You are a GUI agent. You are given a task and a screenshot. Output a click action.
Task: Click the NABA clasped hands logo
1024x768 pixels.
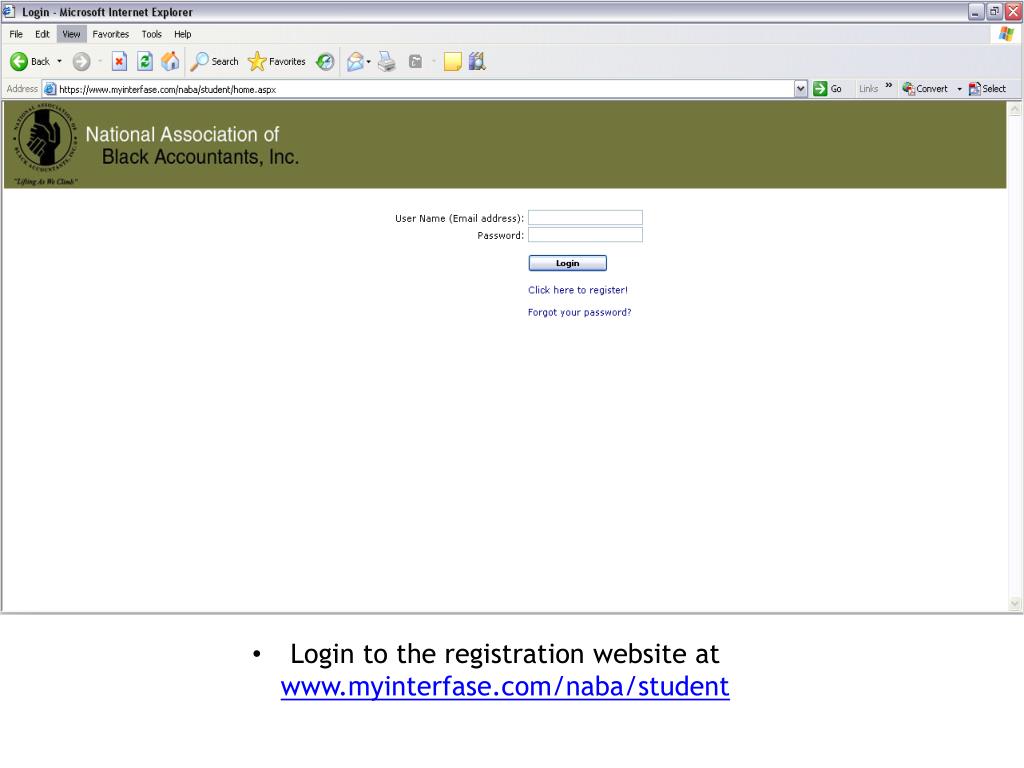click(x=45, y=138)
